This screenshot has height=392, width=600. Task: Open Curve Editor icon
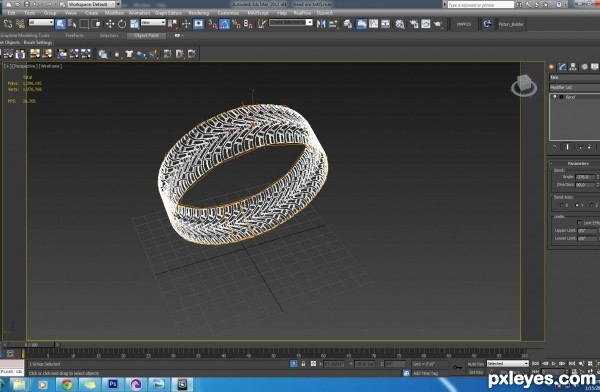(x=373, y=24)
